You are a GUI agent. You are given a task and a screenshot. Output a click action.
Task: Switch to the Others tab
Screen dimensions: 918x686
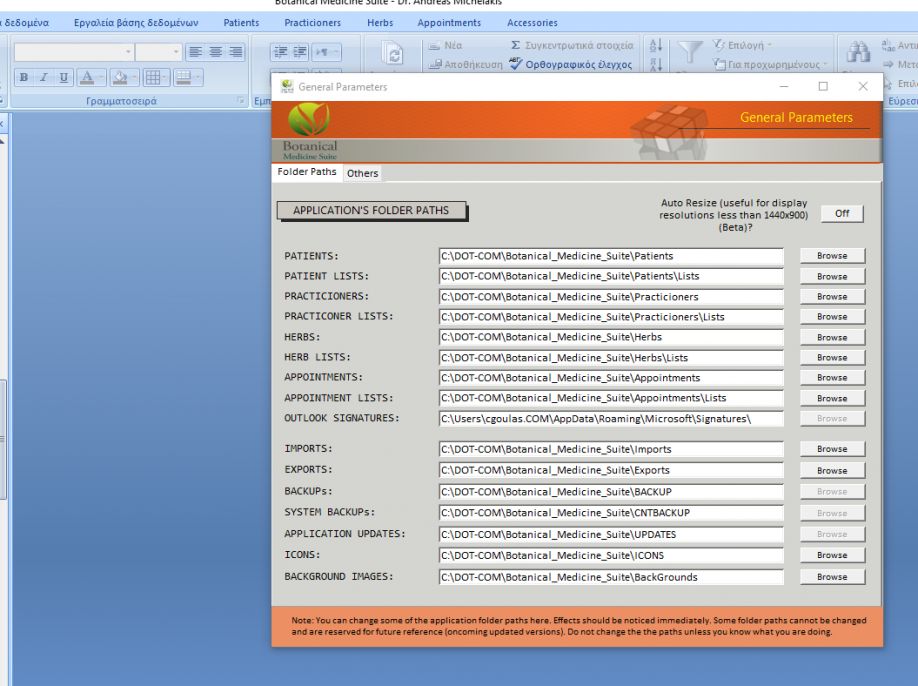tap(362, 173)
